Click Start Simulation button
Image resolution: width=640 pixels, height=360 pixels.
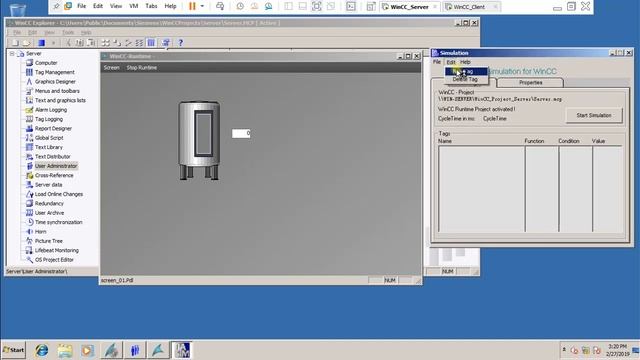(x=594, y=116)
